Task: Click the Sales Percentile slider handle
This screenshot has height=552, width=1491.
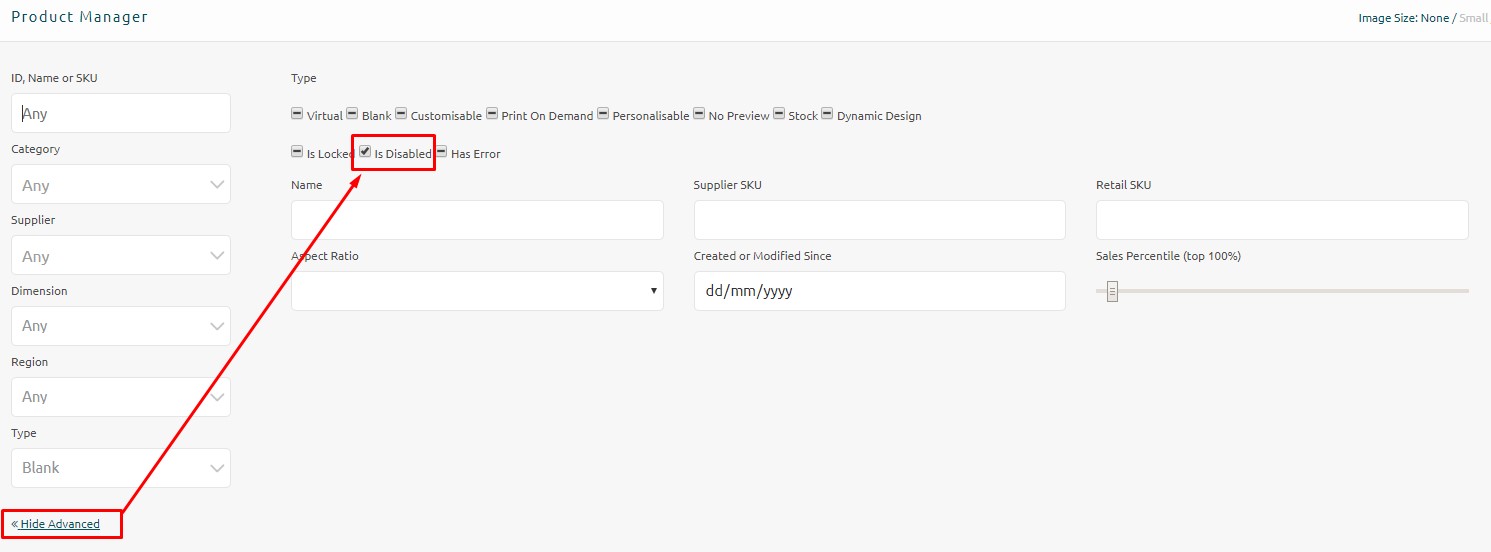Action: [x=1112, y=292]
